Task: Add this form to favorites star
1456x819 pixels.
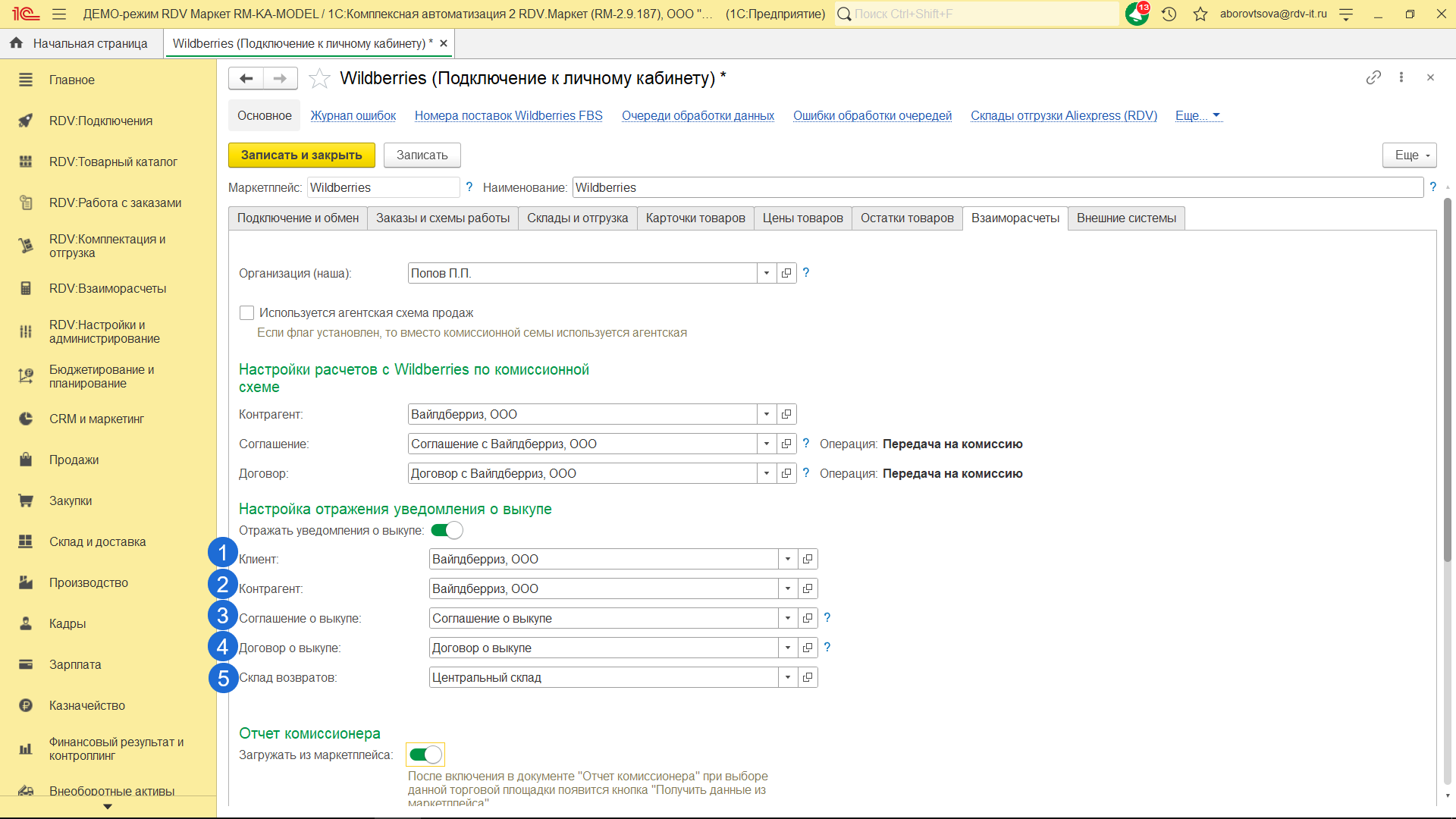Action: pyautogui.click(x=319, y=78)
